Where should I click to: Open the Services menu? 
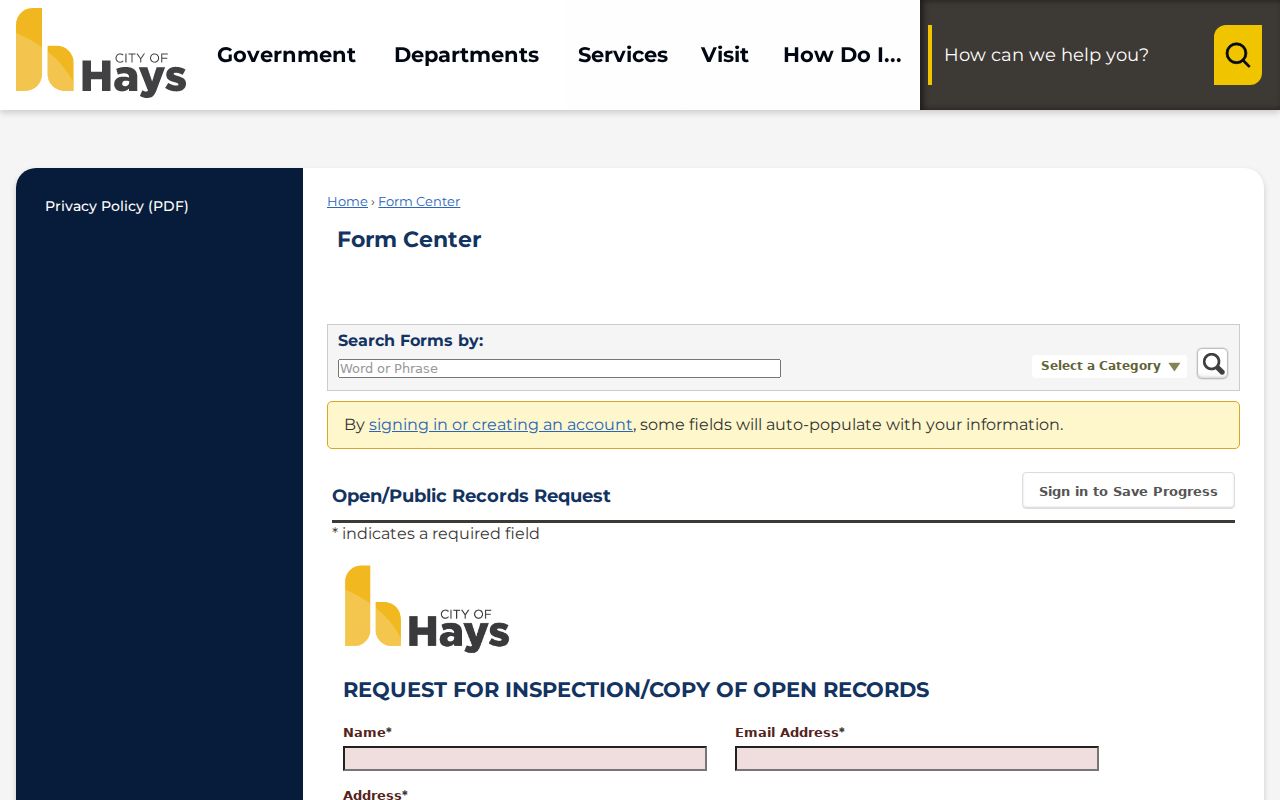pyautogui.click(x=622, y=55)
